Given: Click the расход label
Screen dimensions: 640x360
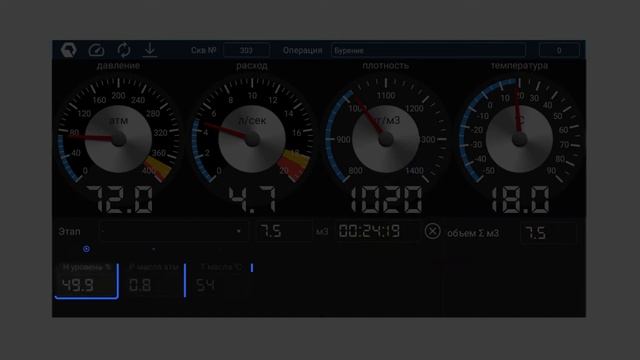Looking at the screenshot, I should tap(252, 66).
